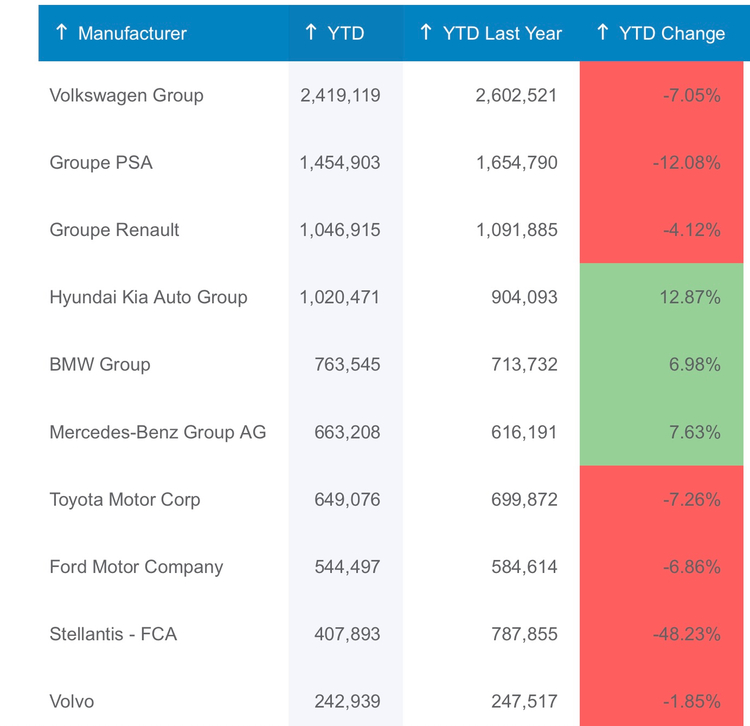
Task: Sort by YTD Change header label
Action: 672,33
